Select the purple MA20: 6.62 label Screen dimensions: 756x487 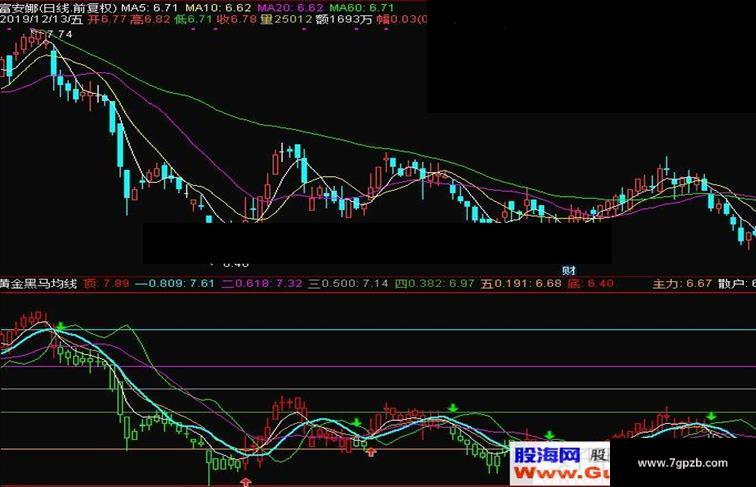click(290, 7)
